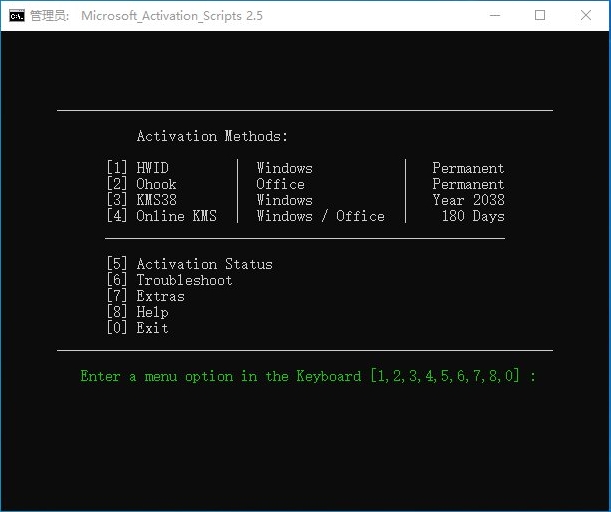Click 'Windows / Office' in the Online KMS row
The height and width of the screenshot is (512, 611).
(x=320, y=216)
